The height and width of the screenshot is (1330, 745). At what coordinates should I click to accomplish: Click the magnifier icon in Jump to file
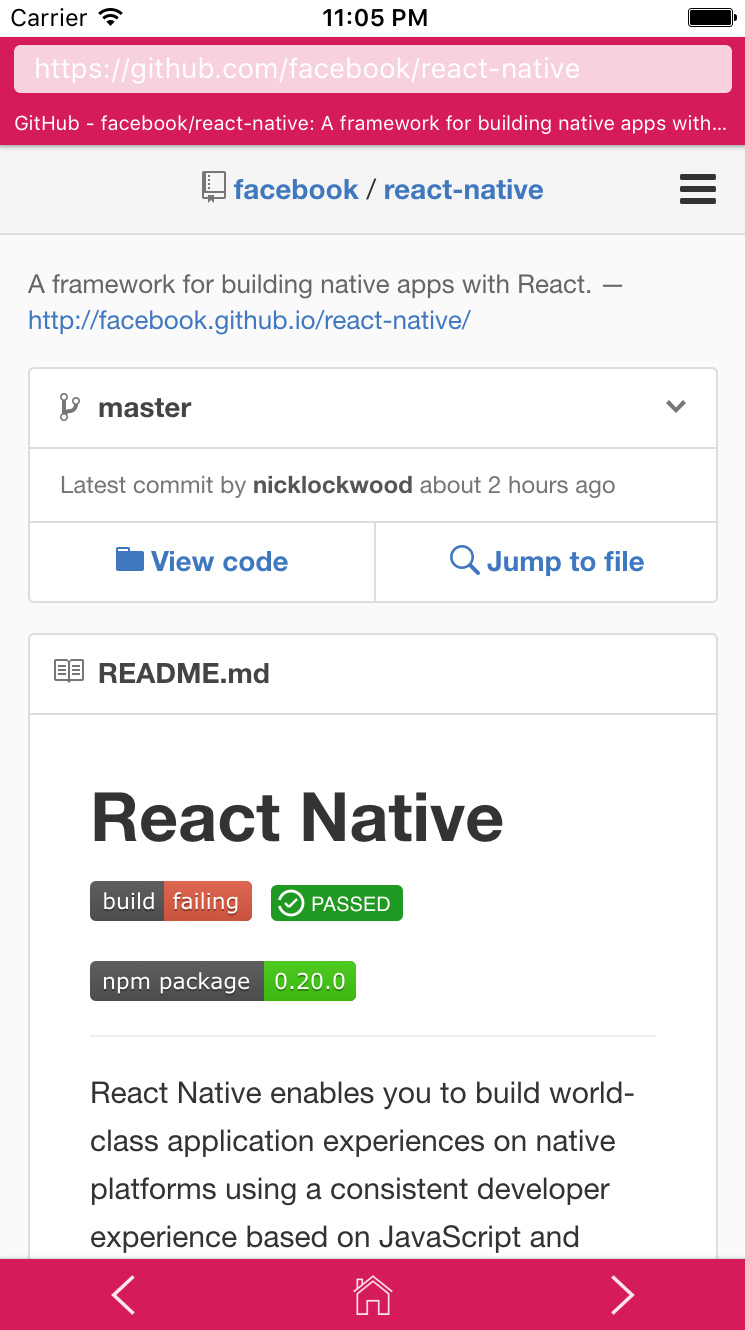click(464, 560)
